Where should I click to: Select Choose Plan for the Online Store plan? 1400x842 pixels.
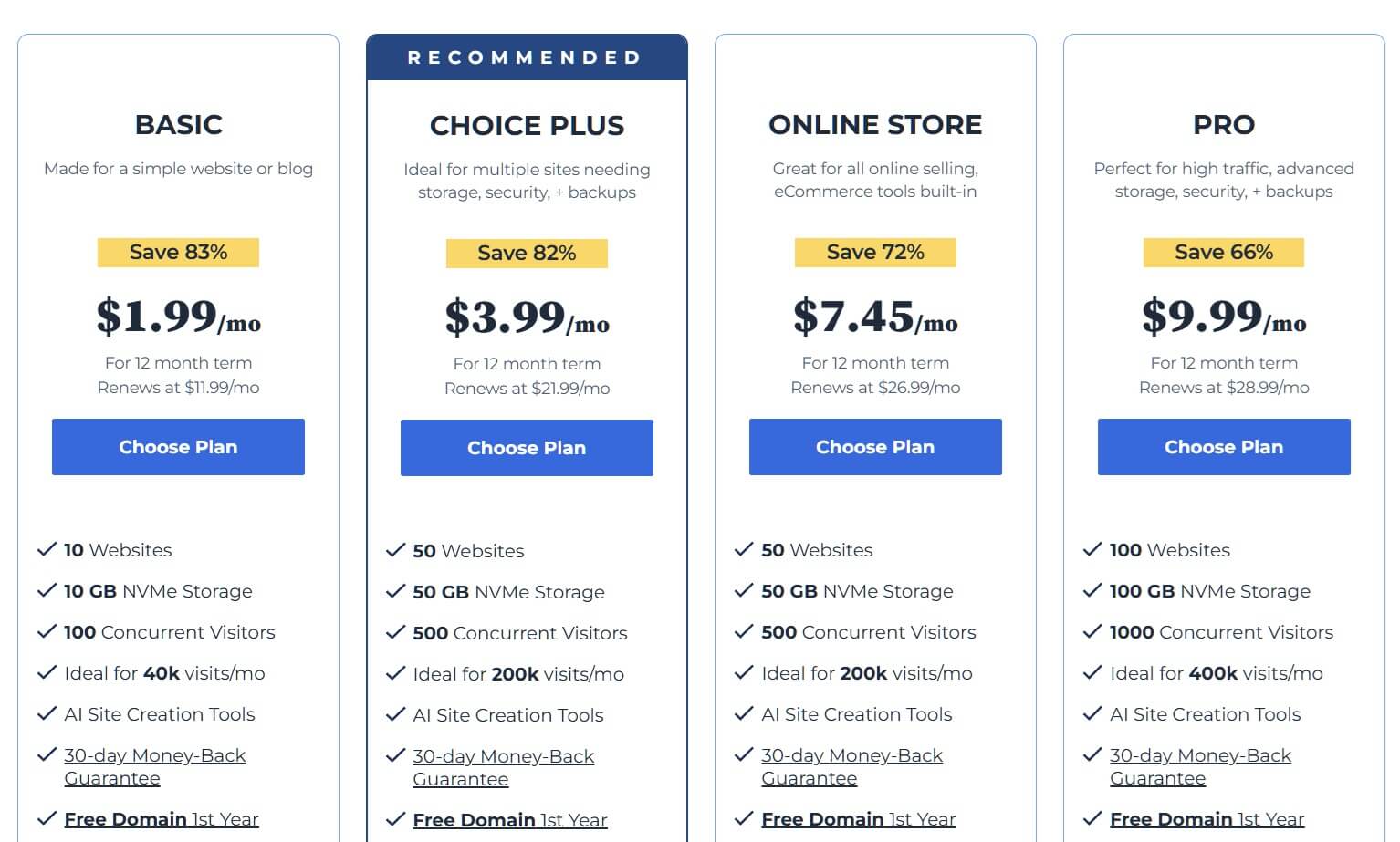874,447
